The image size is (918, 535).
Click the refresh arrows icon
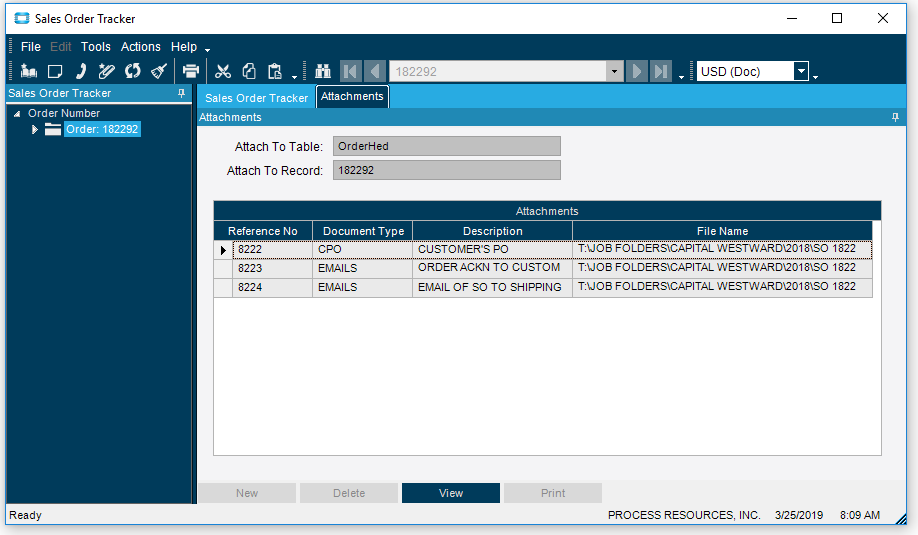(133, 71)
